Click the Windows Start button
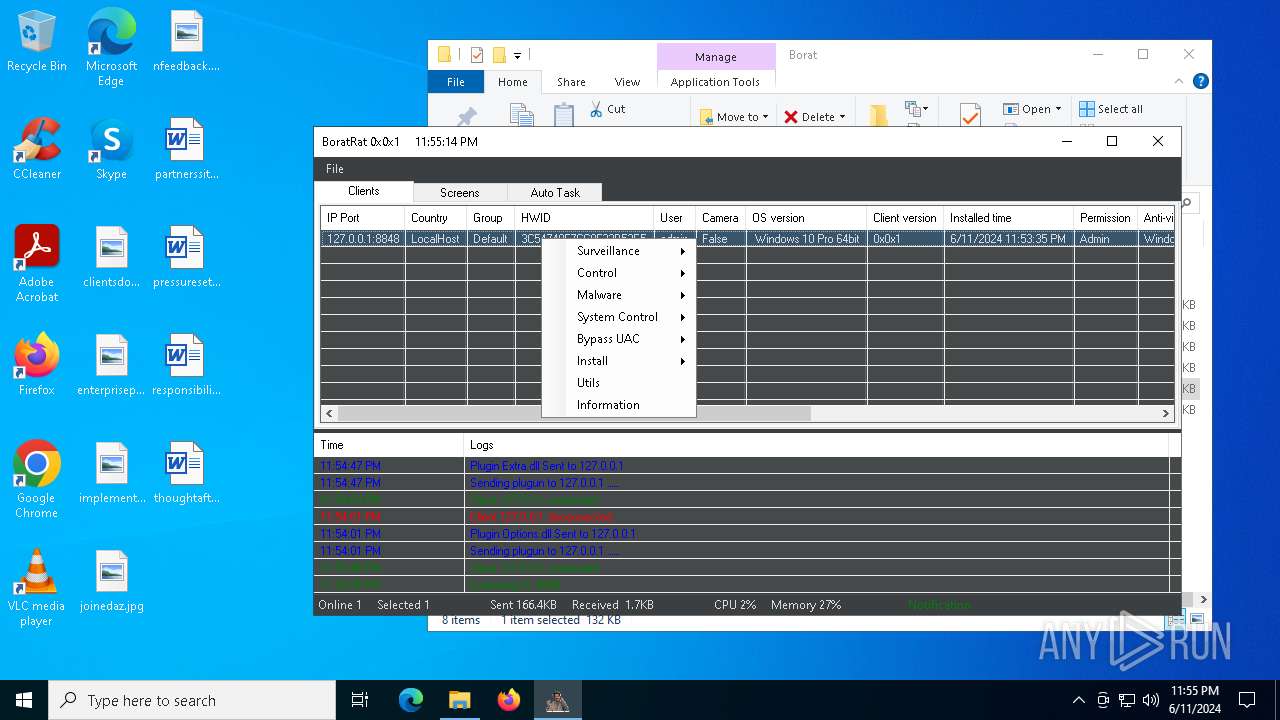Screen dimensions: 1280x720 coord(24,700)
